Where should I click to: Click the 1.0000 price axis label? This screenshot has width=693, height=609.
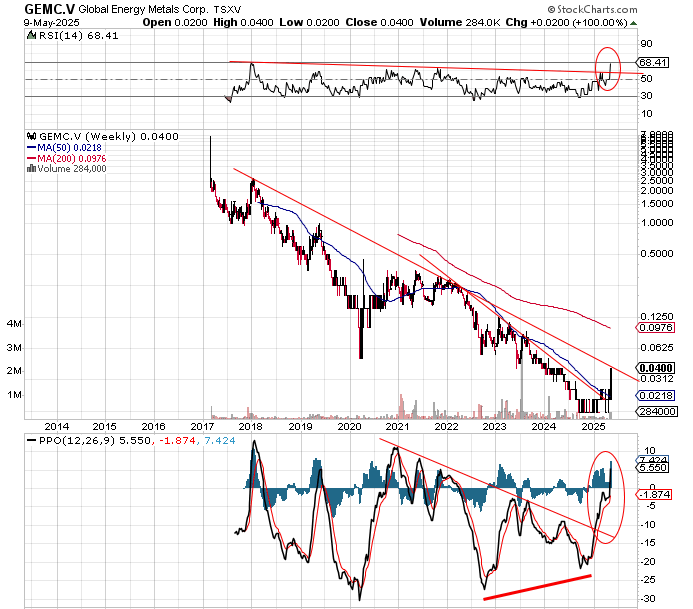pos(657,223)
